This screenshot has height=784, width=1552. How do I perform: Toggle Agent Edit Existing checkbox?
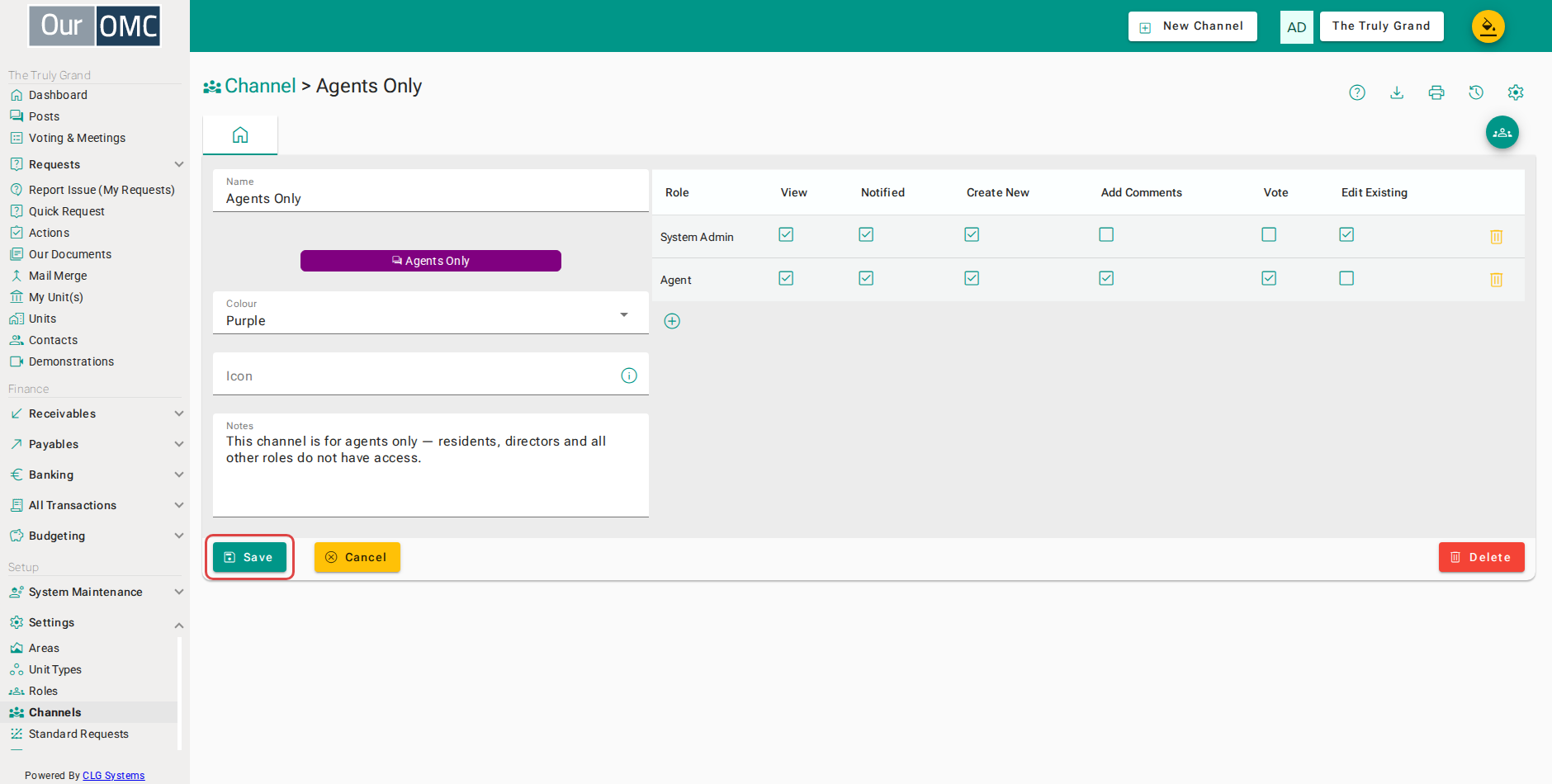[x=1346, y=278]
